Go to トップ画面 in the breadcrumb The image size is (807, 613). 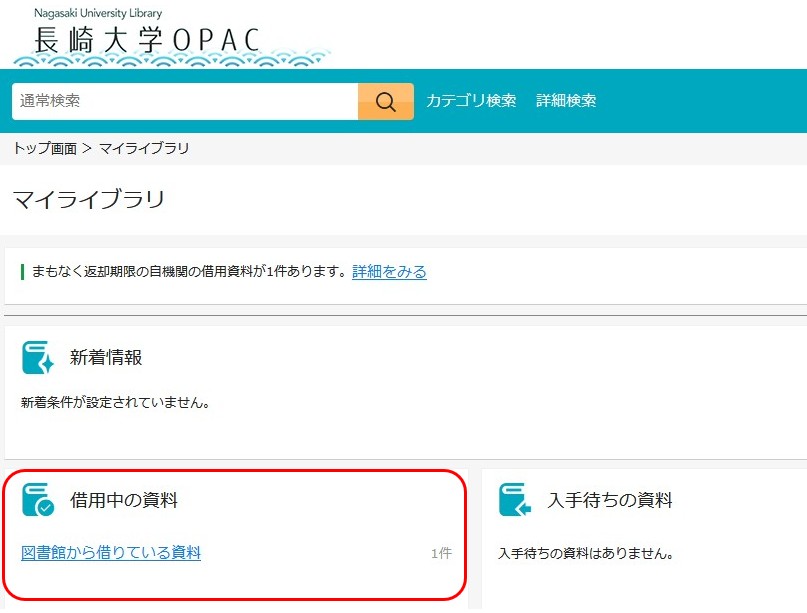tap(44, 148)
